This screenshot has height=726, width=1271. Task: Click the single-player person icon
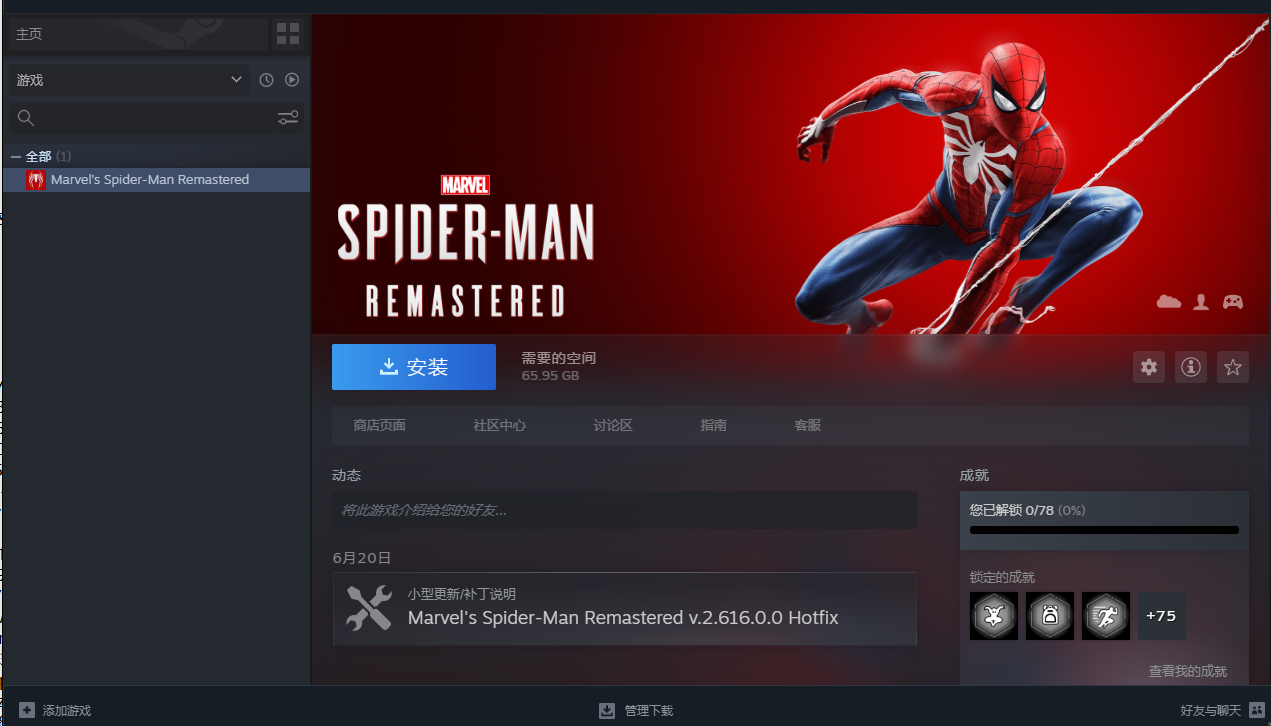1201,301
